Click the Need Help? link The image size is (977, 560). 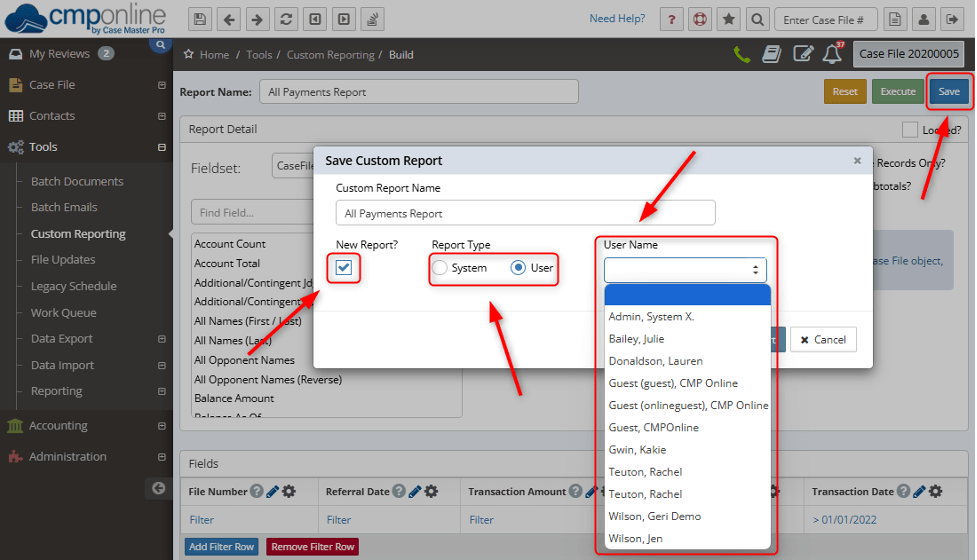(617, 19)
